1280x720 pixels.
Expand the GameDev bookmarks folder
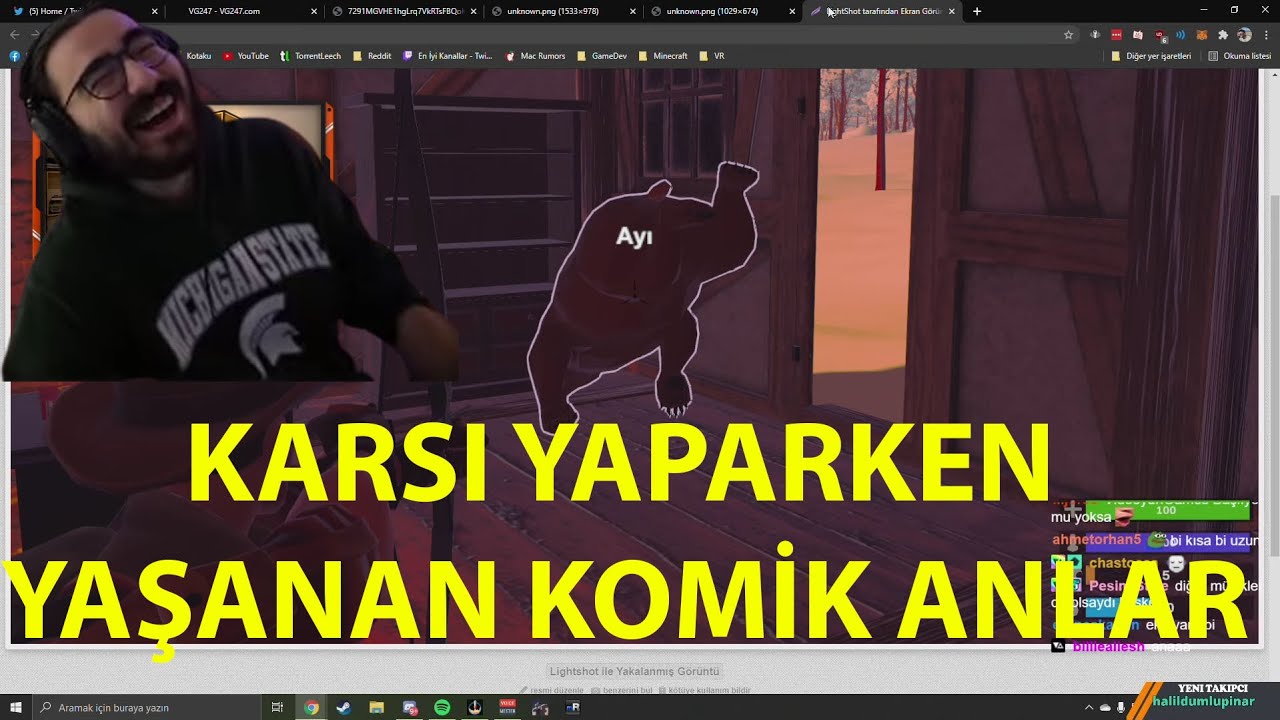602,56
